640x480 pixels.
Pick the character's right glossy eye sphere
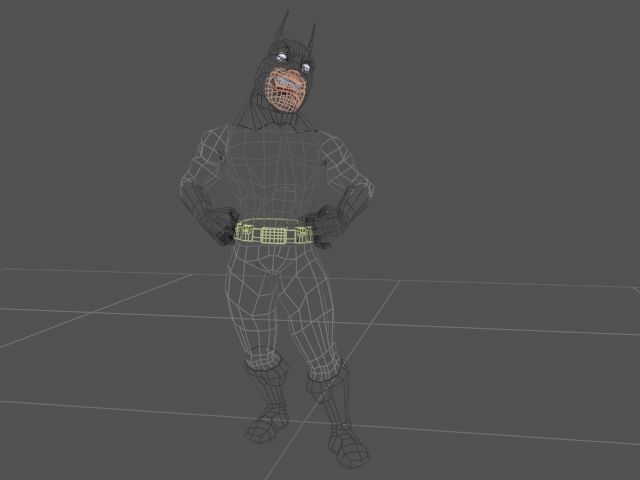281,56
